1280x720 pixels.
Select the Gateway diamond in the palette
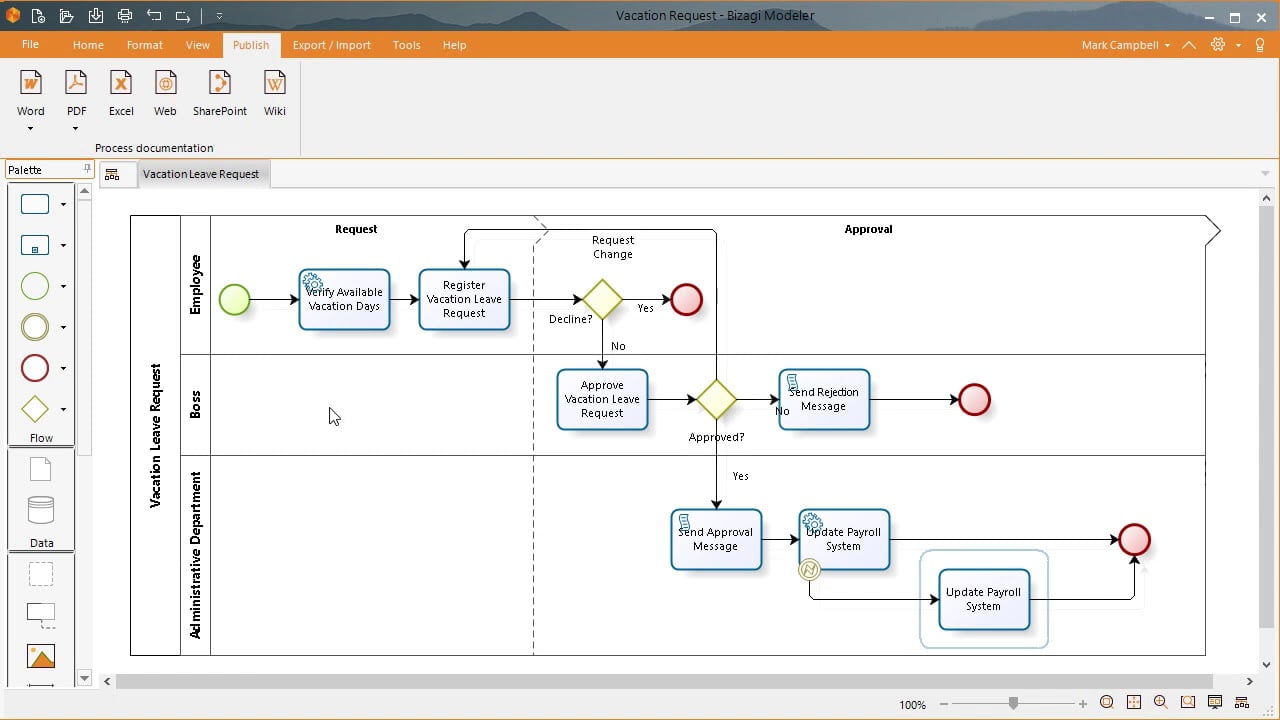(35, 409)
